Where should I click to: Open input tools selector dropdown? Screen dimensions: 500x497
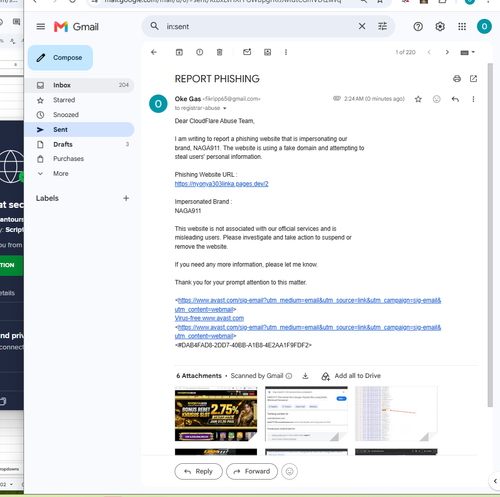pos(467,52)
